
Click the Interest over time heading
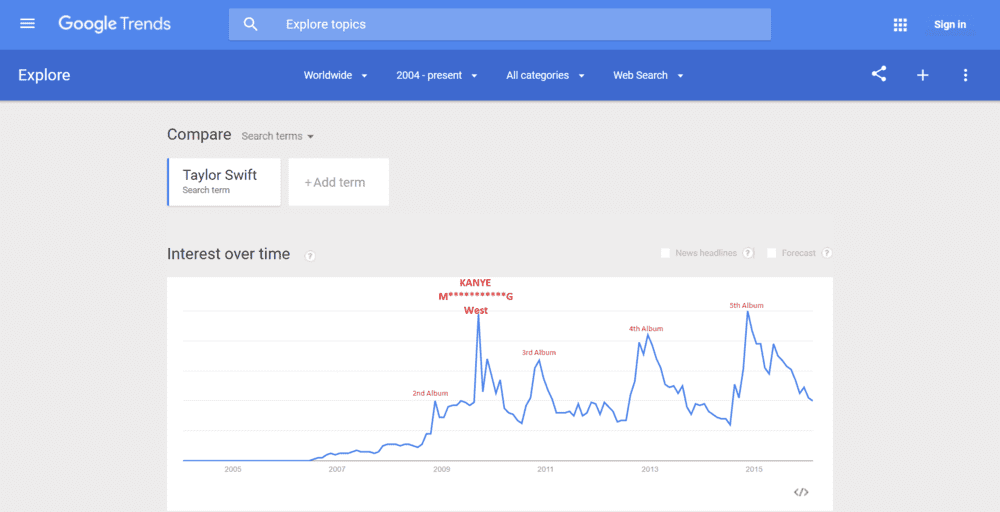pyautogui.click(x=228, y=254)
